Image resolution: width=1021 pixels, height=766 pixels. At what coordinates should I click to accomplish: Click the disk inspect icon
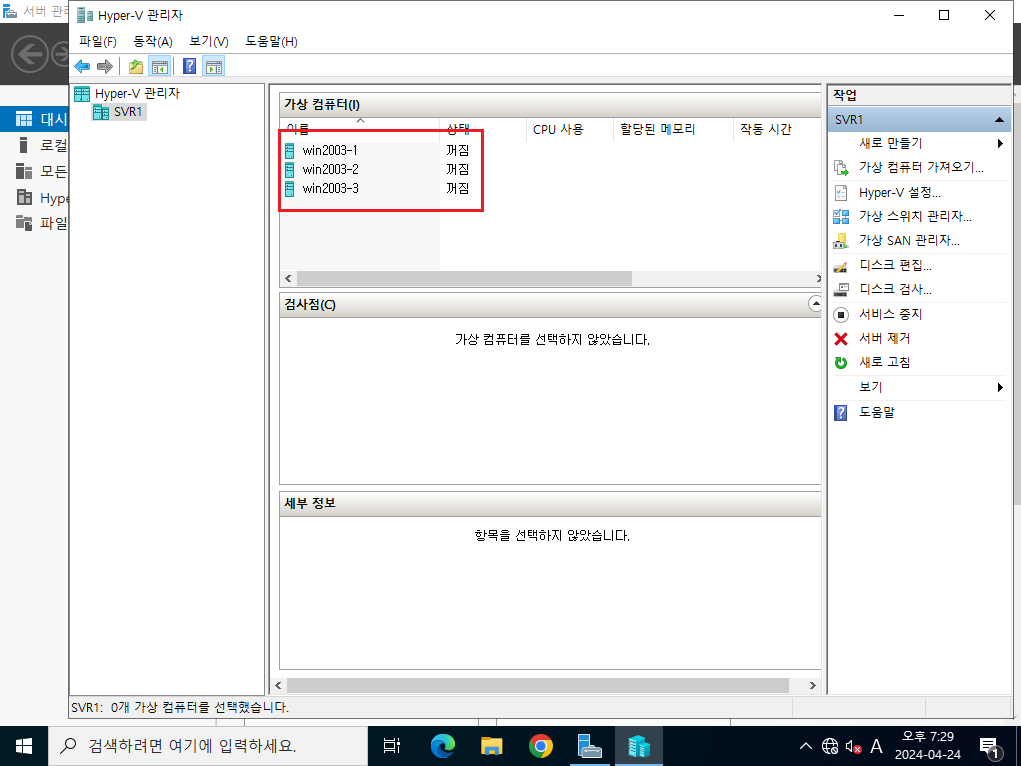click(x=841, y=290)
